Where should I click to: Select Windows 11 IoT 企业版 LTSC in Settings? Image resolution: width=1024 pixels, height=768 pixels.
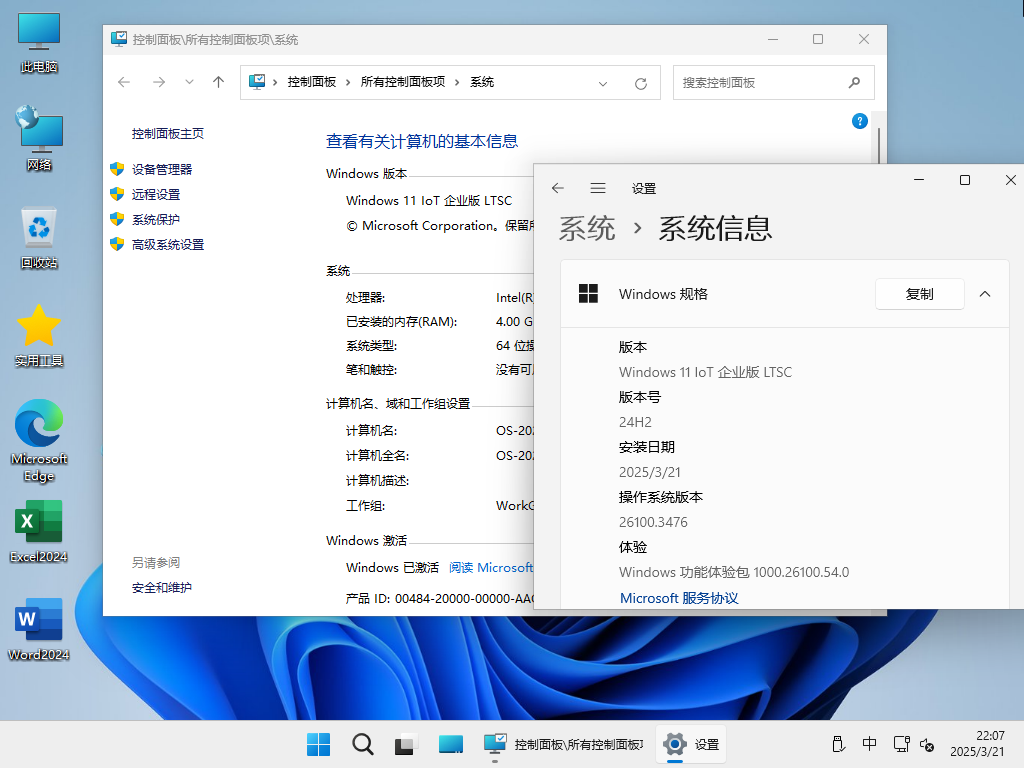click(705, 372)
